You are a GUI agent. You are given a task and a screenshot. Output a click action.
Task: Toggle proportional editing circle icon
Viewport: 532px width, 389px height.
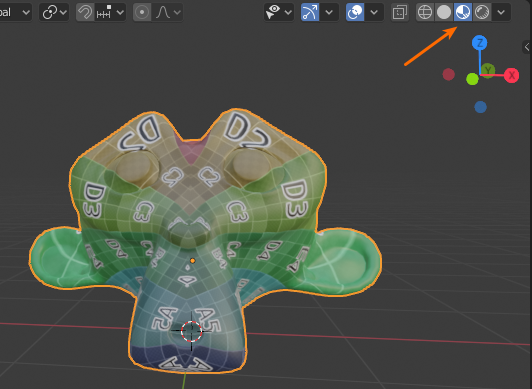point(142,13)
